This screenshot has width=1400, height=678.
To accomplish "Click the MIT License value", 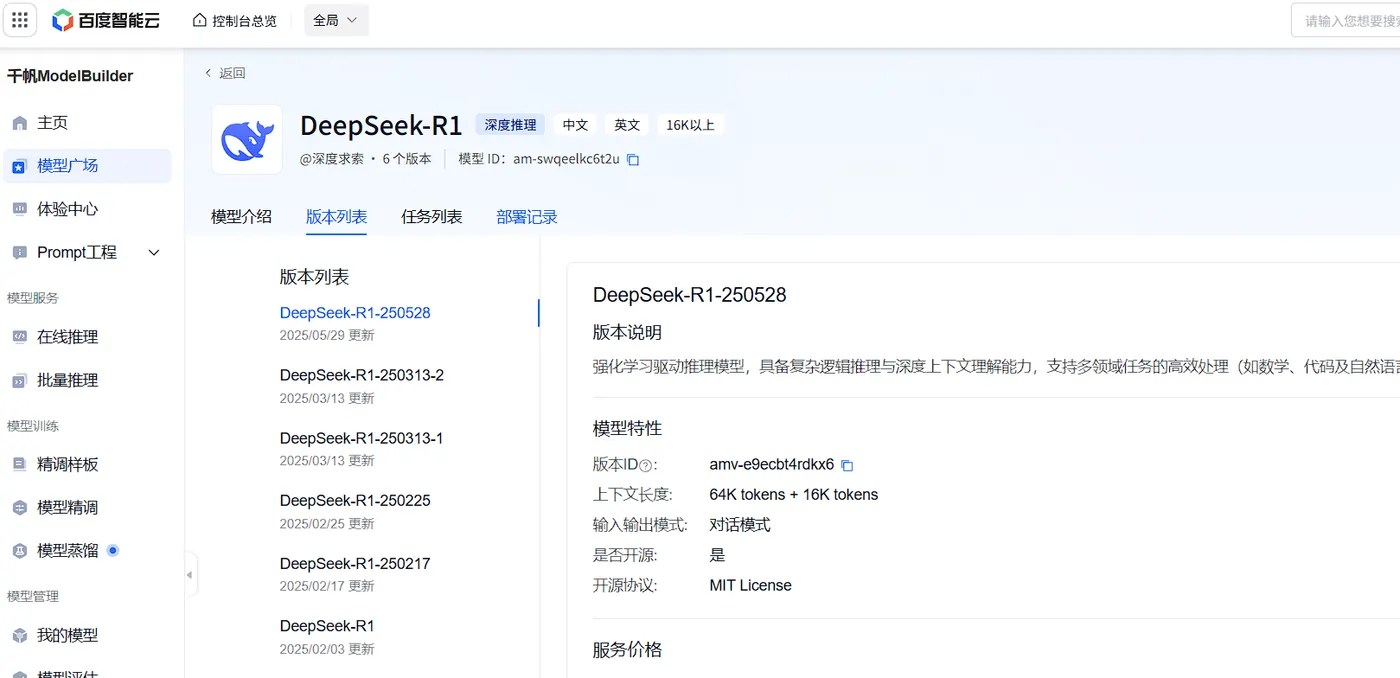I will tap(750, 586).
